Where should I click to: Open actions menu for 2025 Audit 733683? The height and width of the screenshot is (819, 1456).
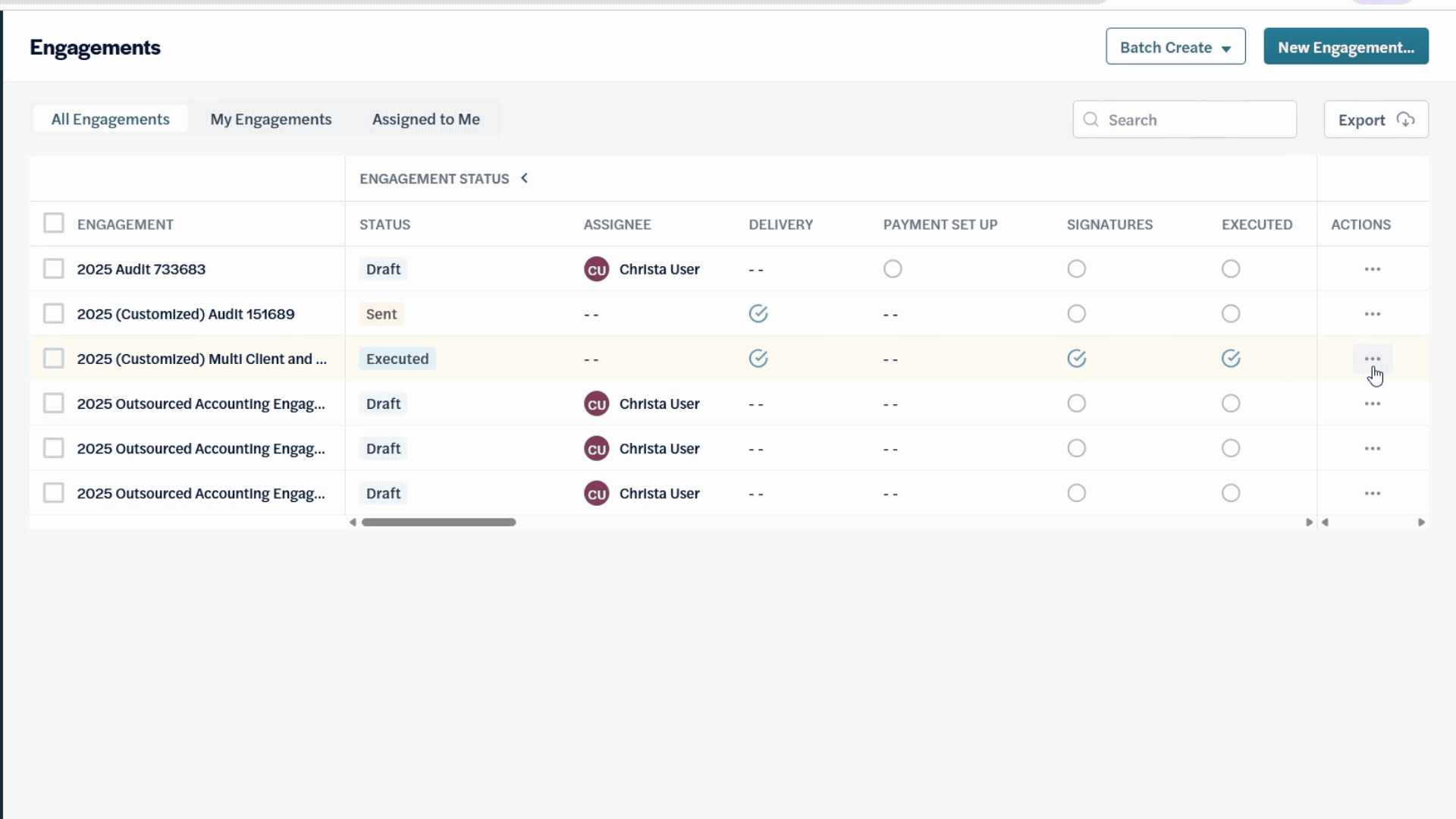coord(1372,269)
